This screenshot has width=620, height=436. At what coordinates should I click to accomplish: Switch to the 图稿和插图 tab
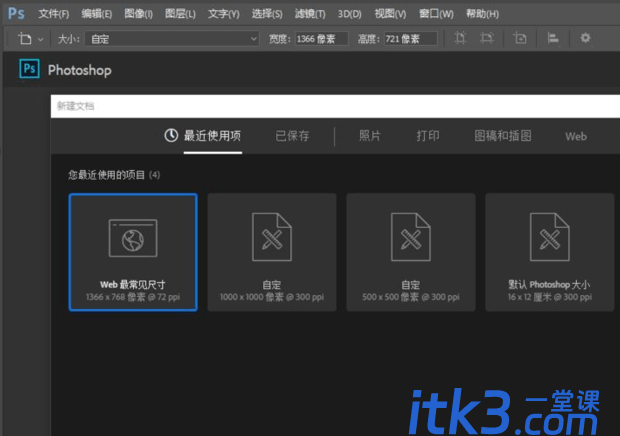[503, 136]
